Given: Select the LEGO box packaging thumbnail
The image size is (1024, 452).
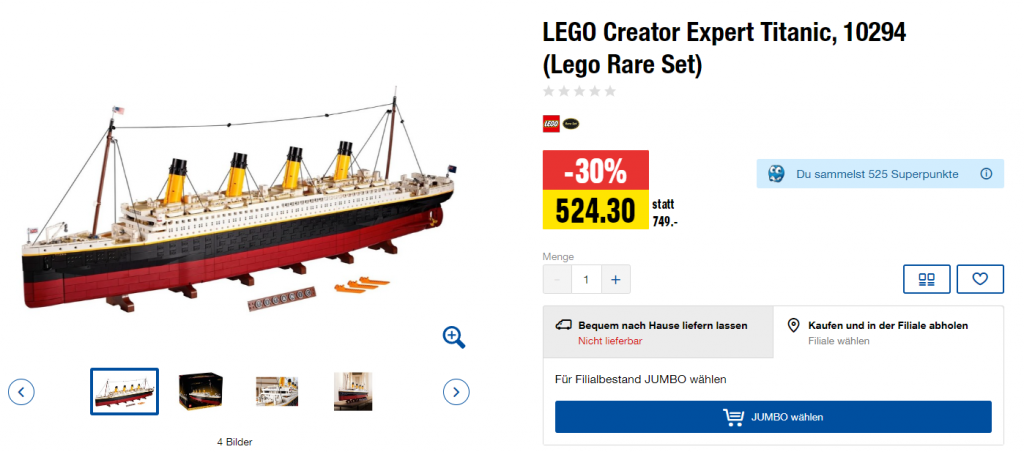Looking at the screenshot, I should pyautogui.click(x=200, y=391).
